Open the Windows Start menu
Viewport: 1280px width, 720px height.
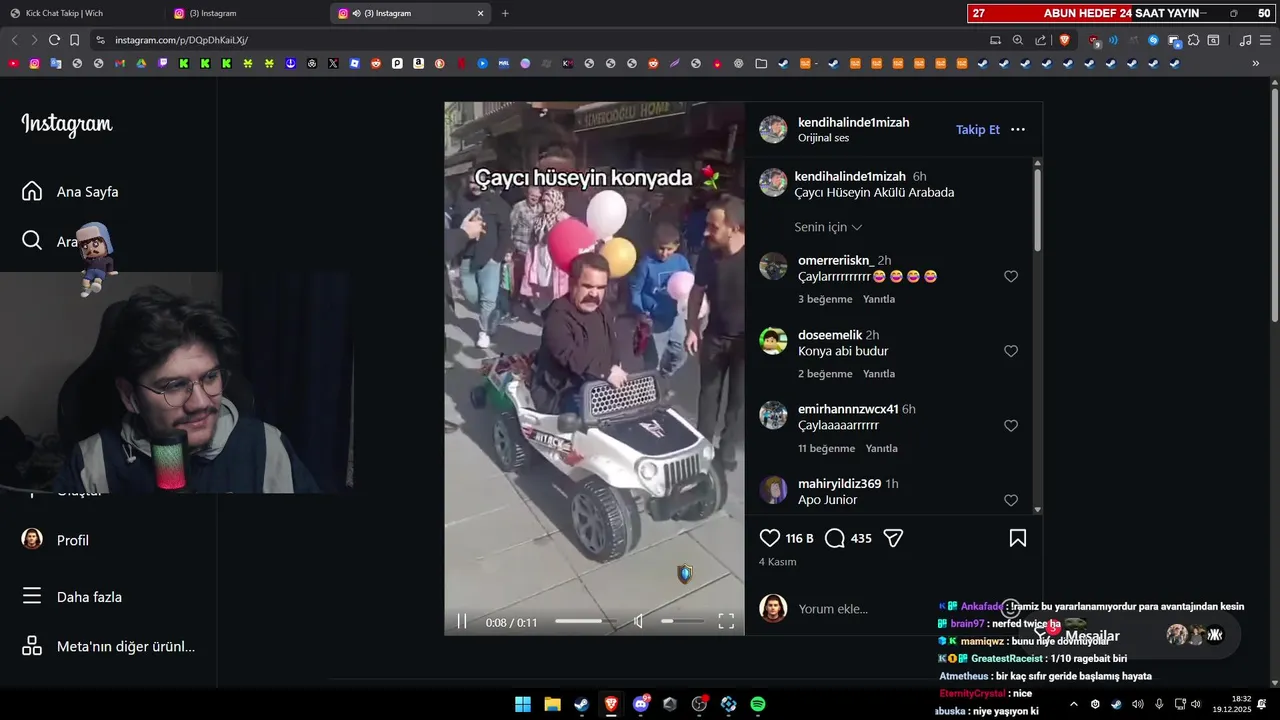pyautogui.click(x=523, y=704)
